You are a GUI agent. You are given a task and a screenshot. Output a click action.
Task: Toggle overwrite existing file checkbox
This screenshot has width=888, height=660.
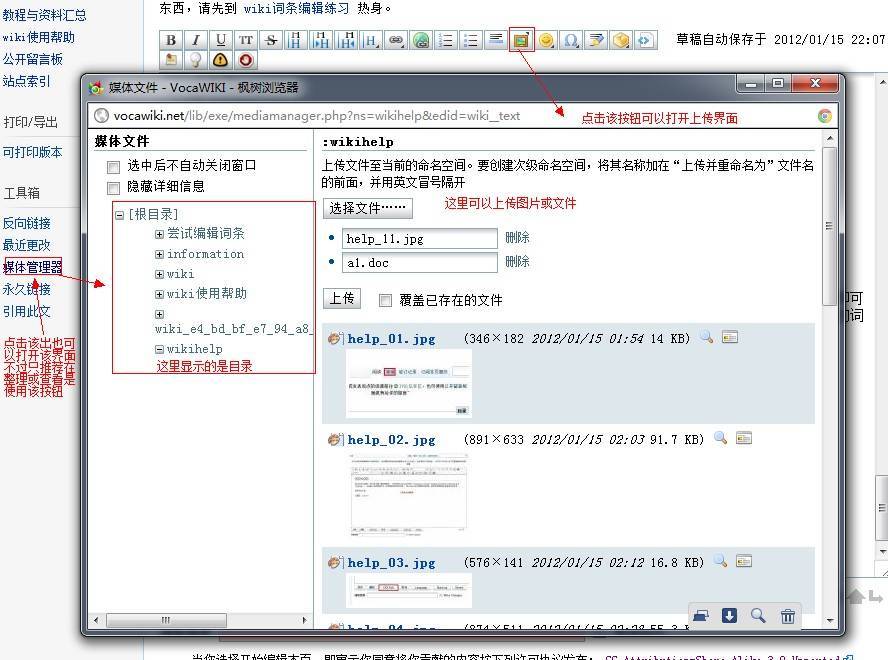click(x=385, y=300)
